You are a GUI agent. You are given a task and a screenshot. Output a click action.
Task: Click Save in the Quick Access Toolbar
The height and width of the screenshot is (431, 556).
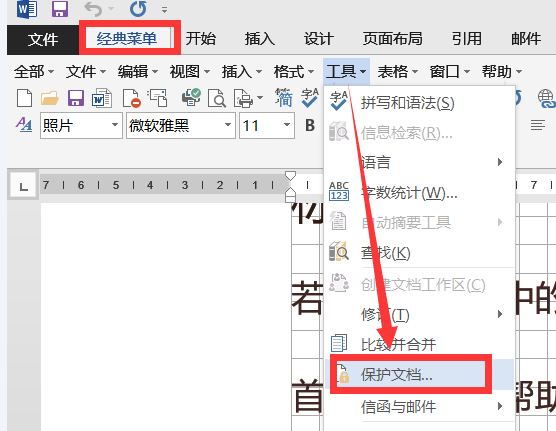click(60, 9)
